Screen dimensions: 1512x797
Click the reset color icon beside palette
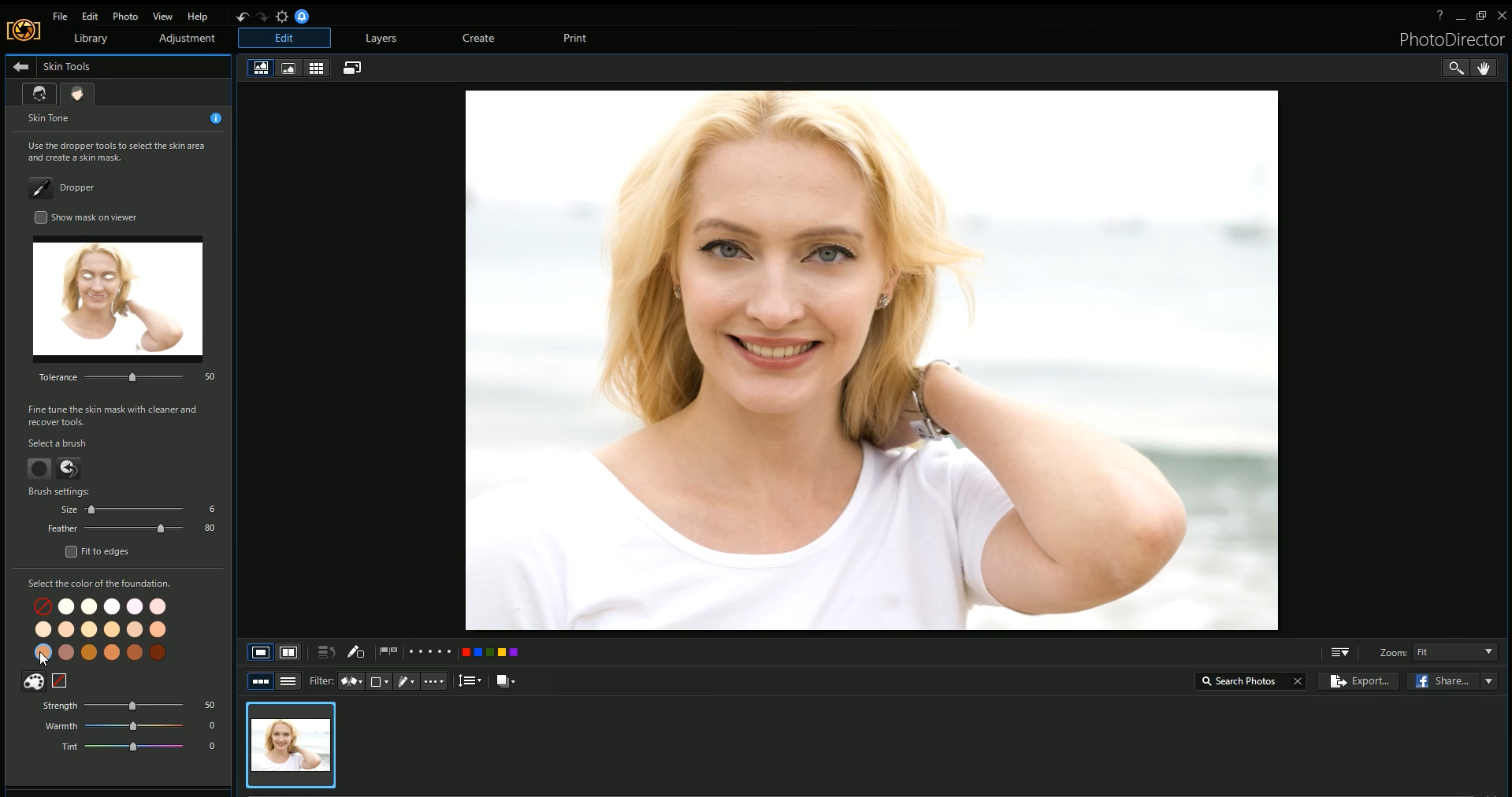pos(59,680)
